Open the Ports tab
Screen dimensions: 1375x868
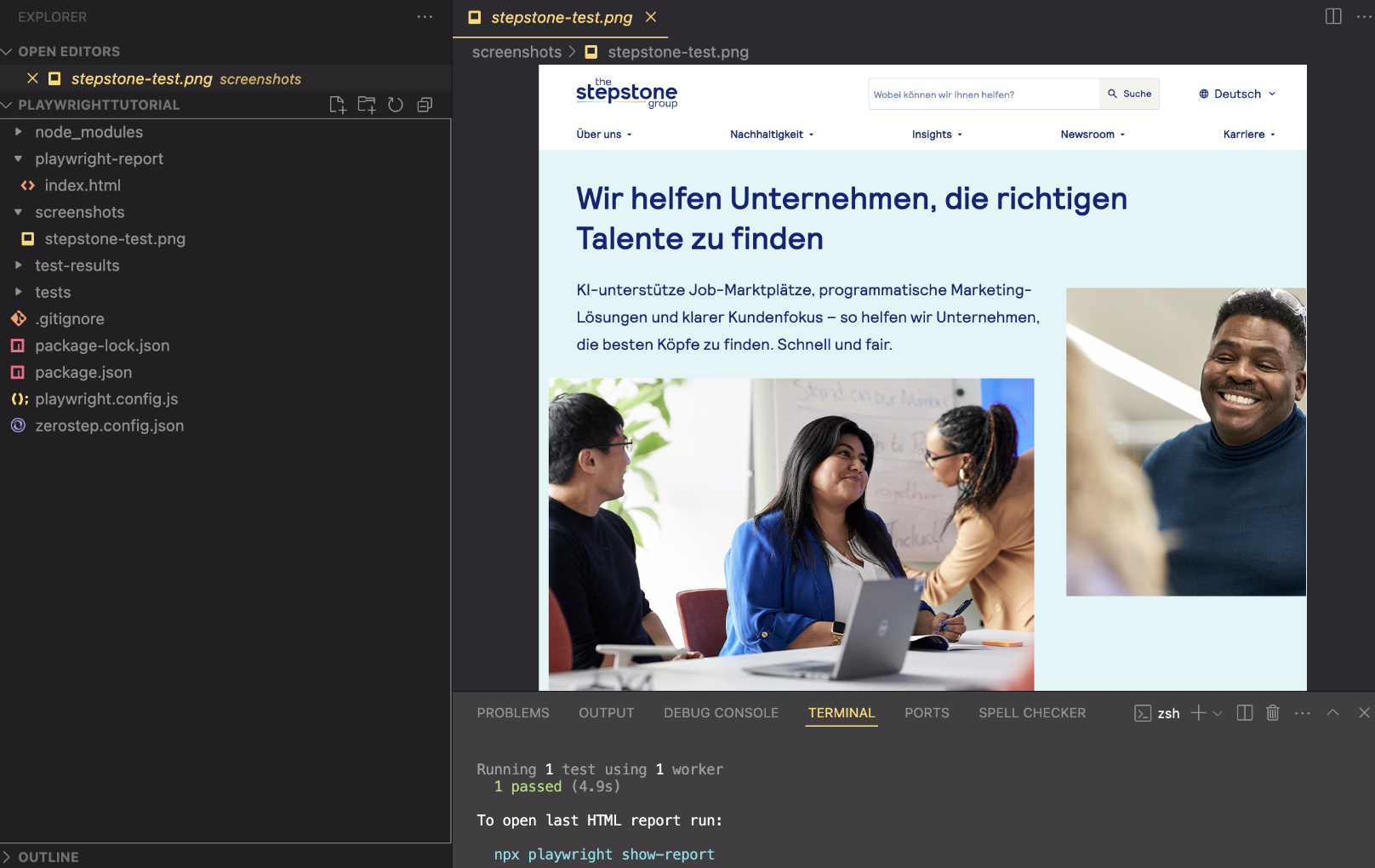point(927,713)
